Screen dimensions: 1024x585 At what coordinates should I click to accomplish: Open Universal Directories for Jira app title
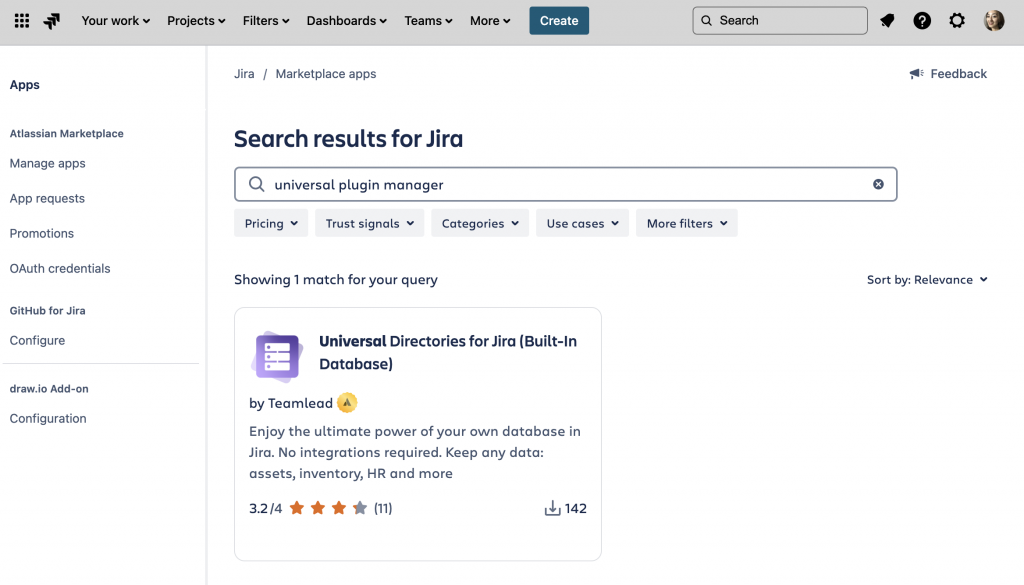(448, 353)
